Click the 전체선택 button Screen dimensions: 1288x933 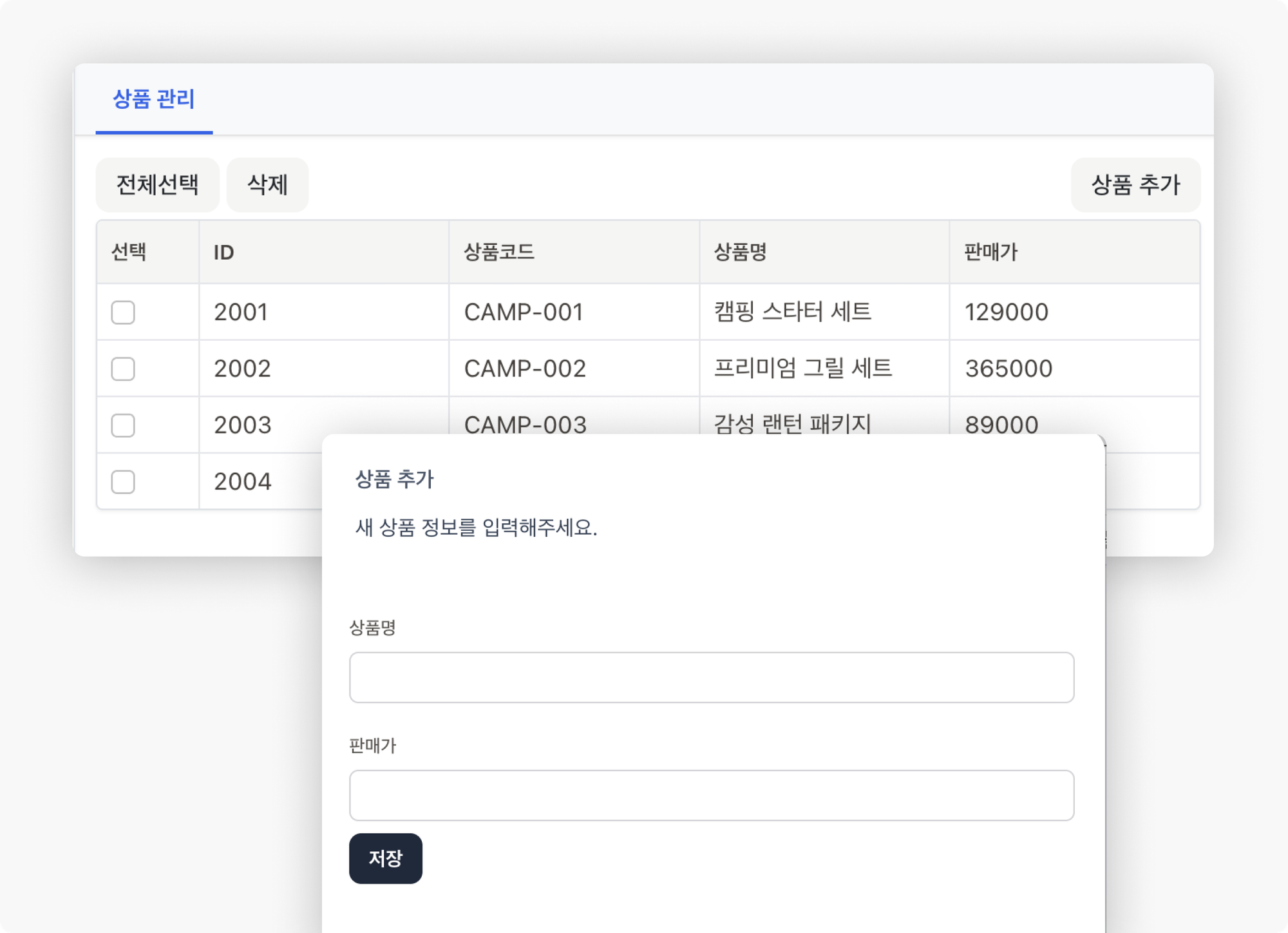tap(157, 185)
